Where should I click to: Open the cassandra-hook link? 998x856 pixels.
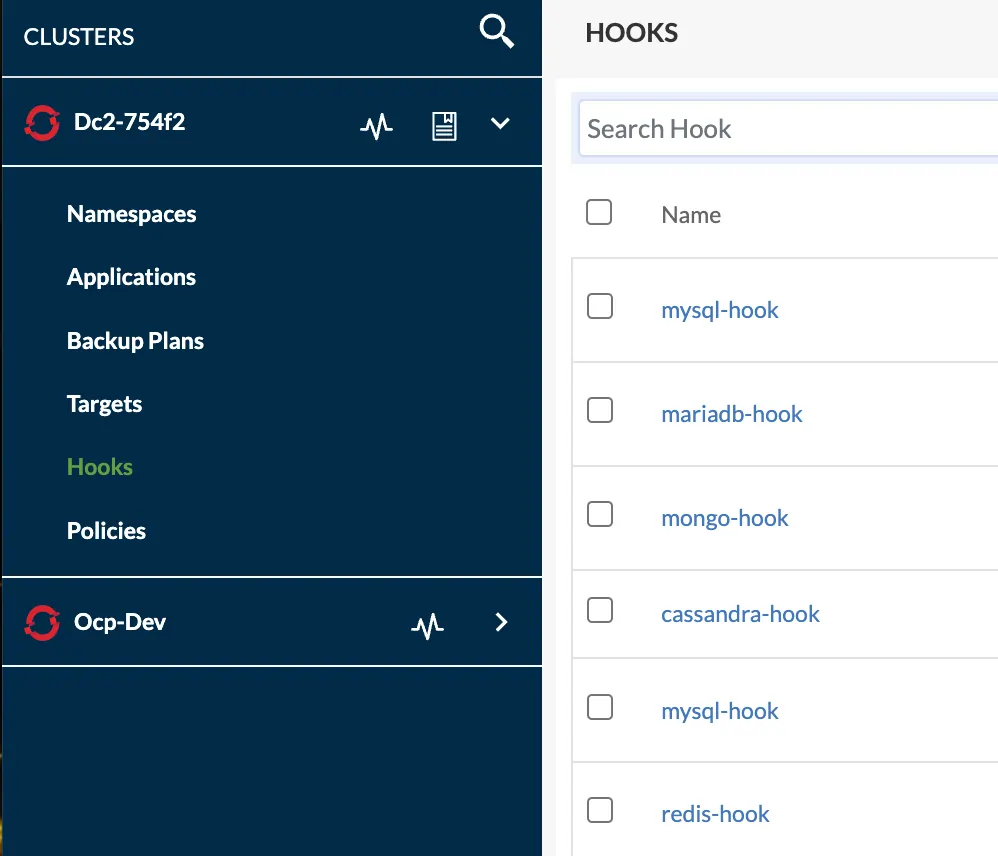tap(740, 614)
